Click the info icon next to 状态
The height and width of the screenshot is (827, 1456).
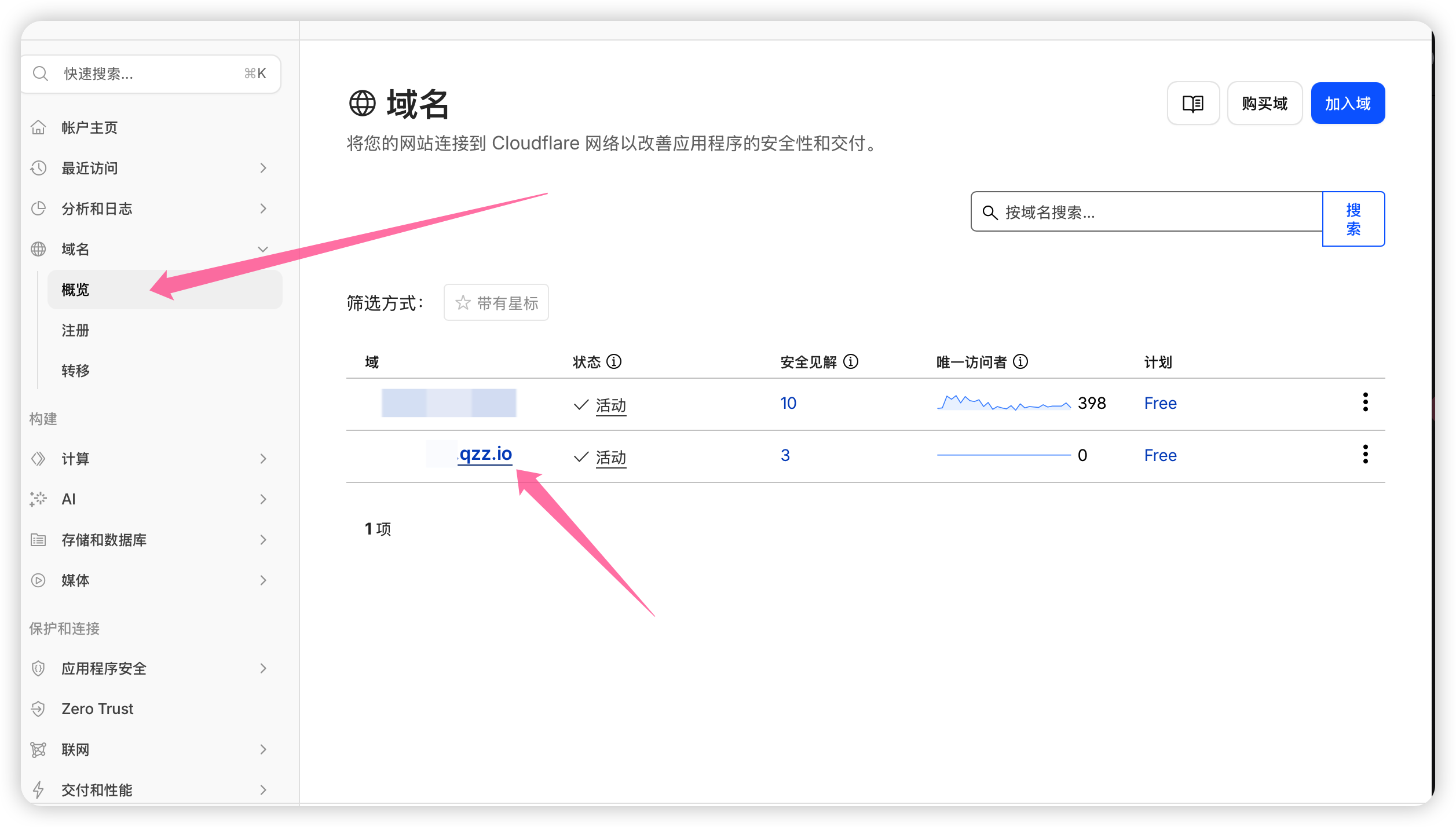[x=613, y=362]
